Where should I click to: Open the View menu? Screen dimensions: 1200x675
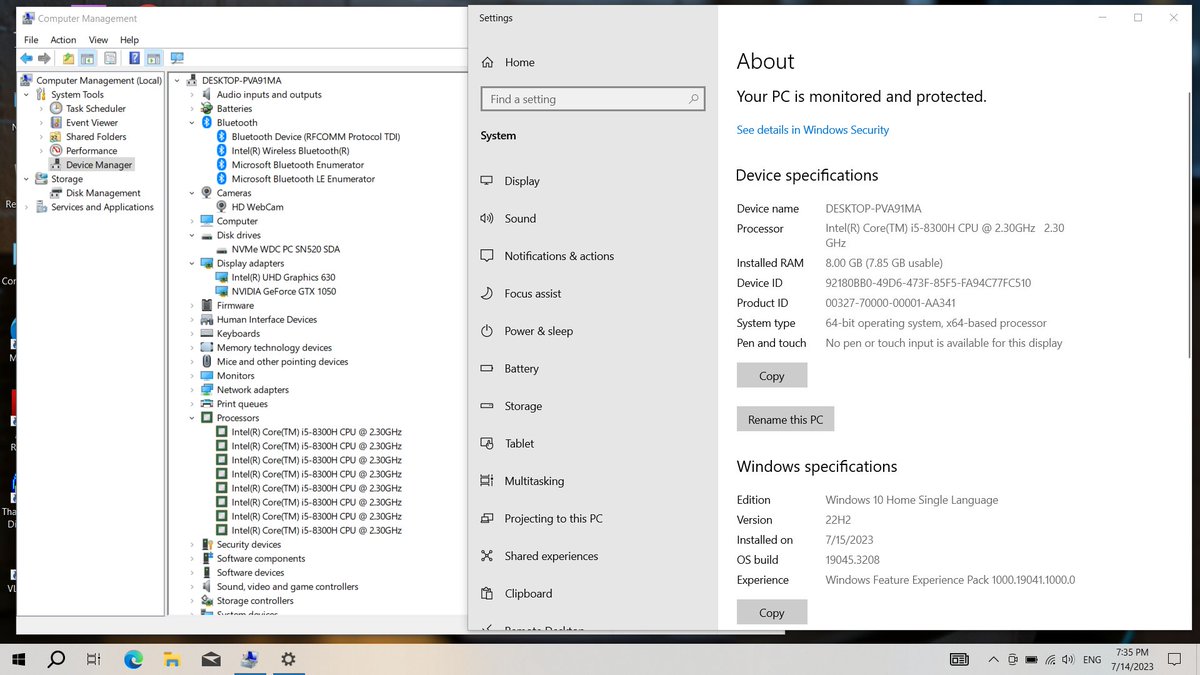click(98, 40)
